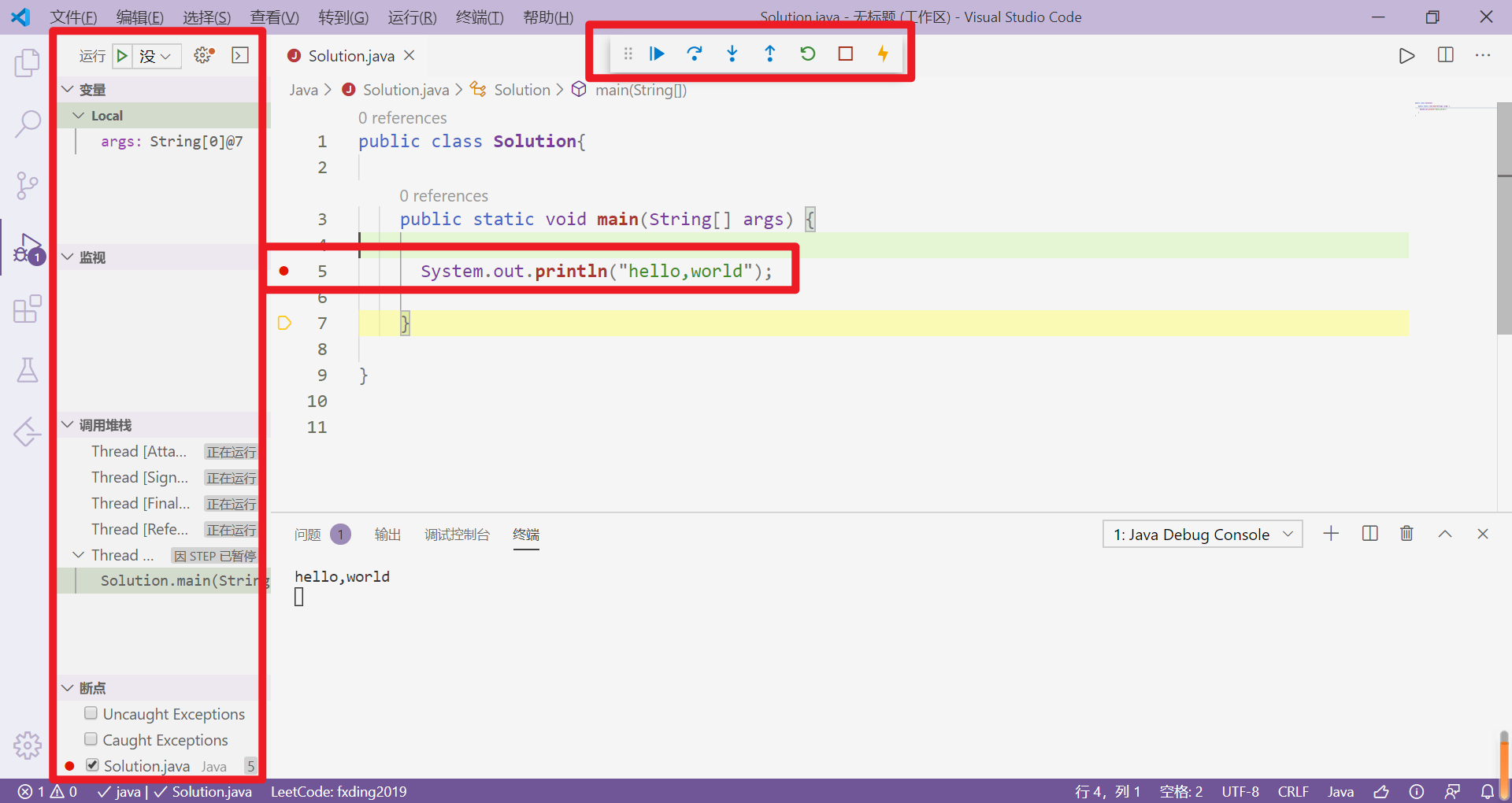Click Hot Code Replace lightning icon
This screenshot has width=1512, height=803.
pos(883,54)
